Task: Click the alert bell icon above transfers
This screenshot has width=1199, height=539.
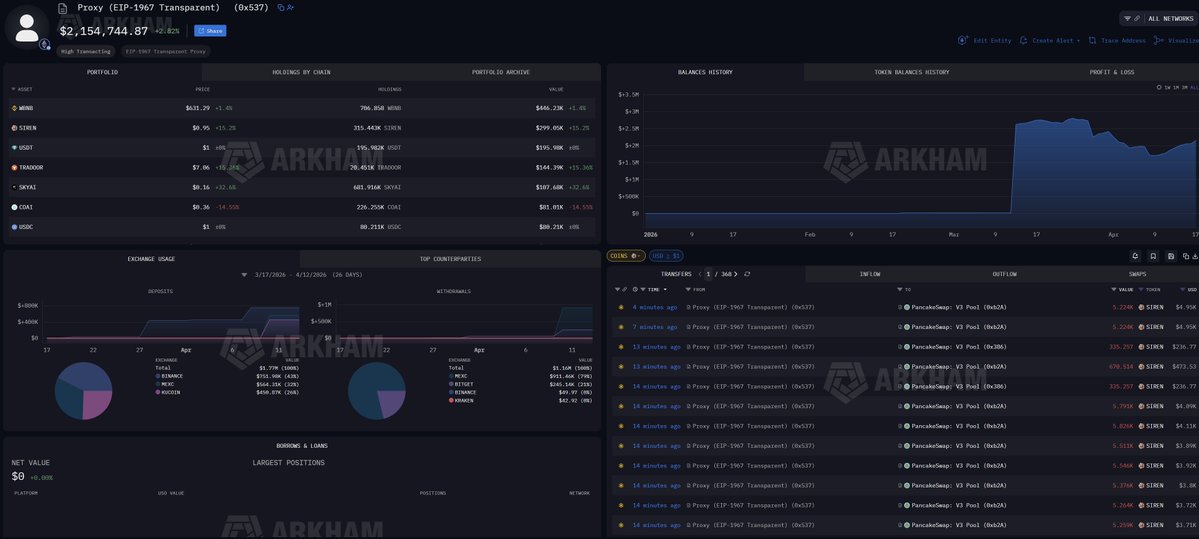Action: [1136, 256]
